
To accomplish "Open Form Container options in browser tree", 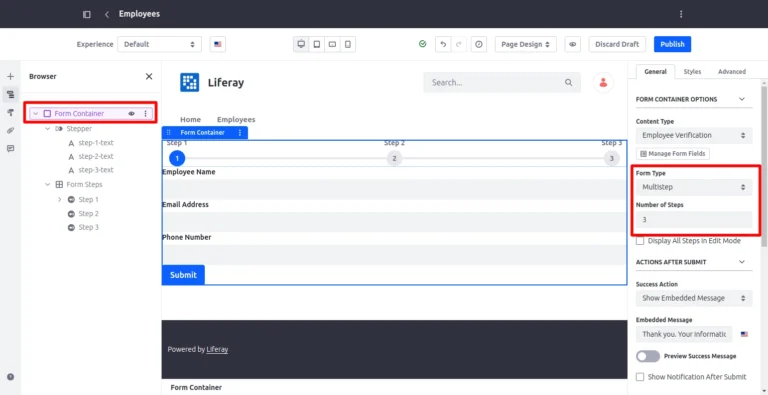I will pos(145,114).
